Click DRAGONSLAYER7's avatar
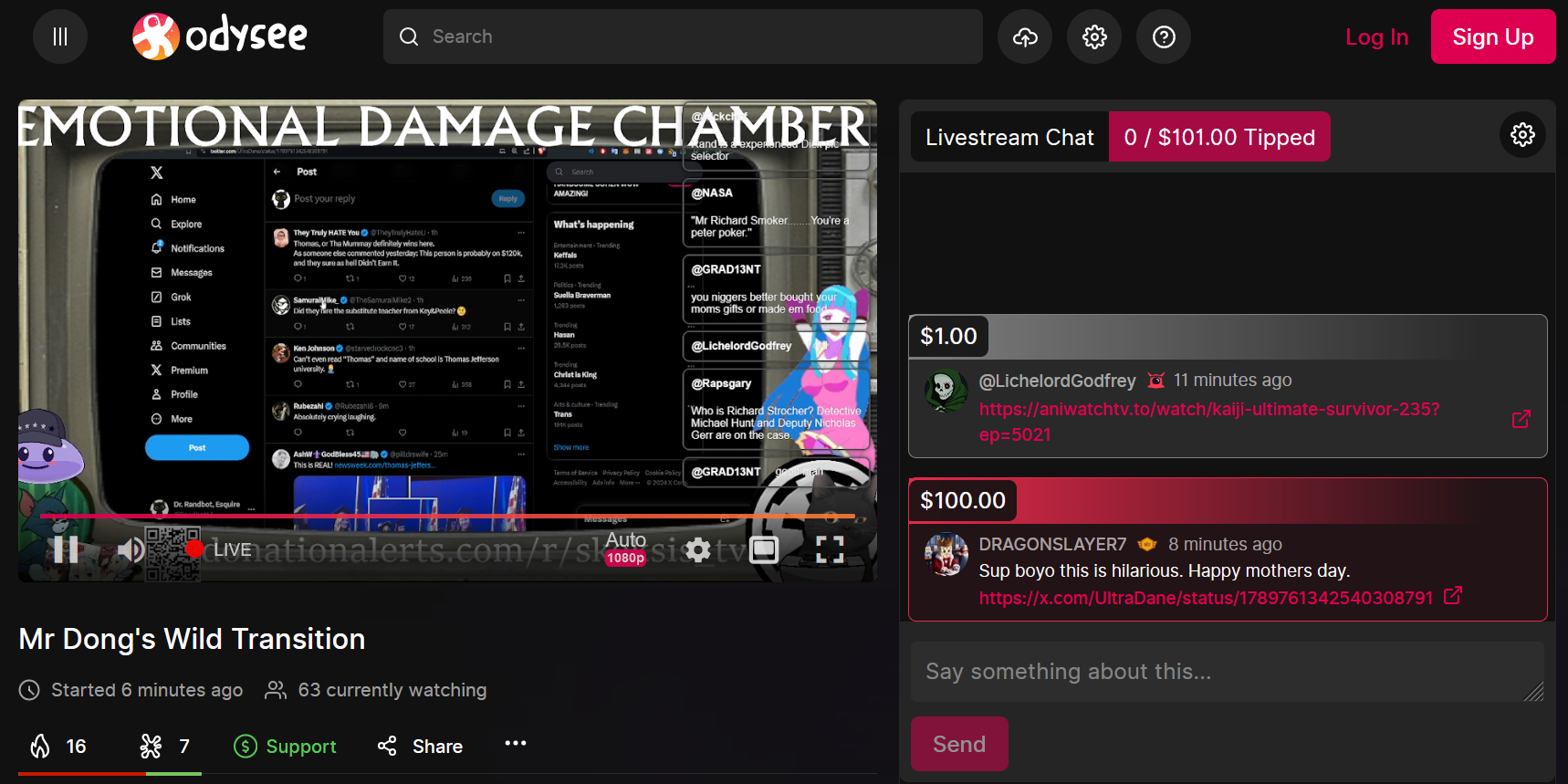 (946, 554)
